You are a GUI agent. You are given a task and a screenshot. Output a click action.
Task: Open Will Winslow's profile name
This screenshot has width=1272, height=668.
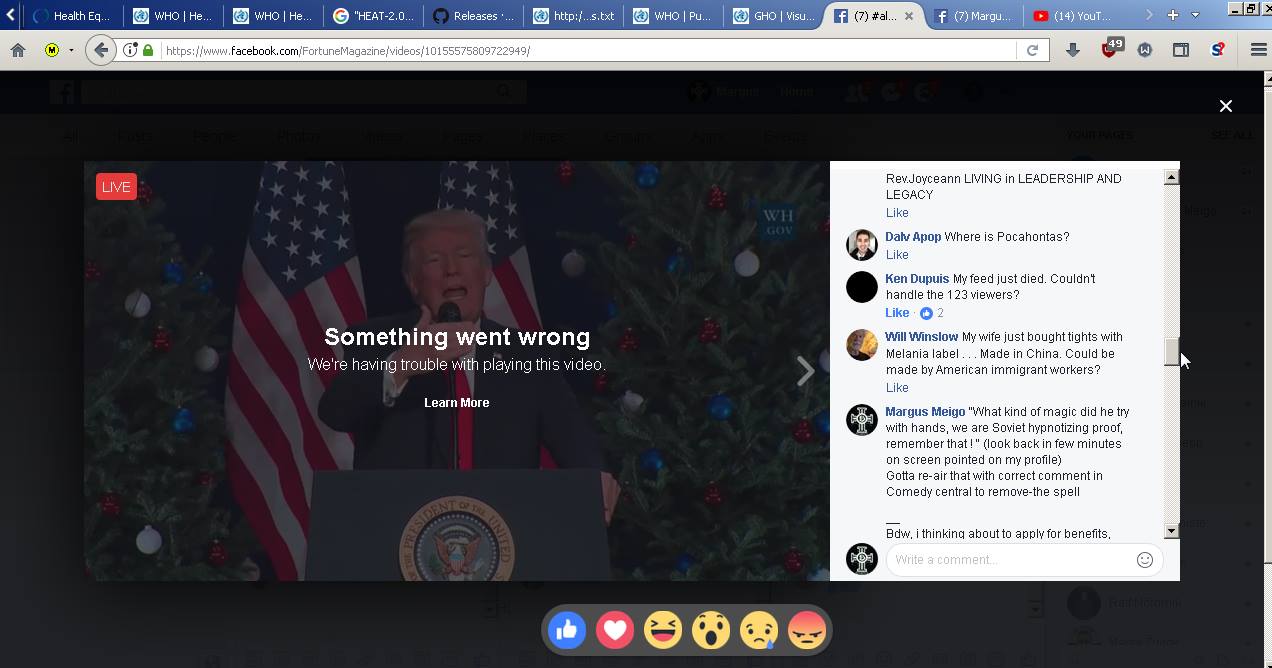tap(921, 337)
